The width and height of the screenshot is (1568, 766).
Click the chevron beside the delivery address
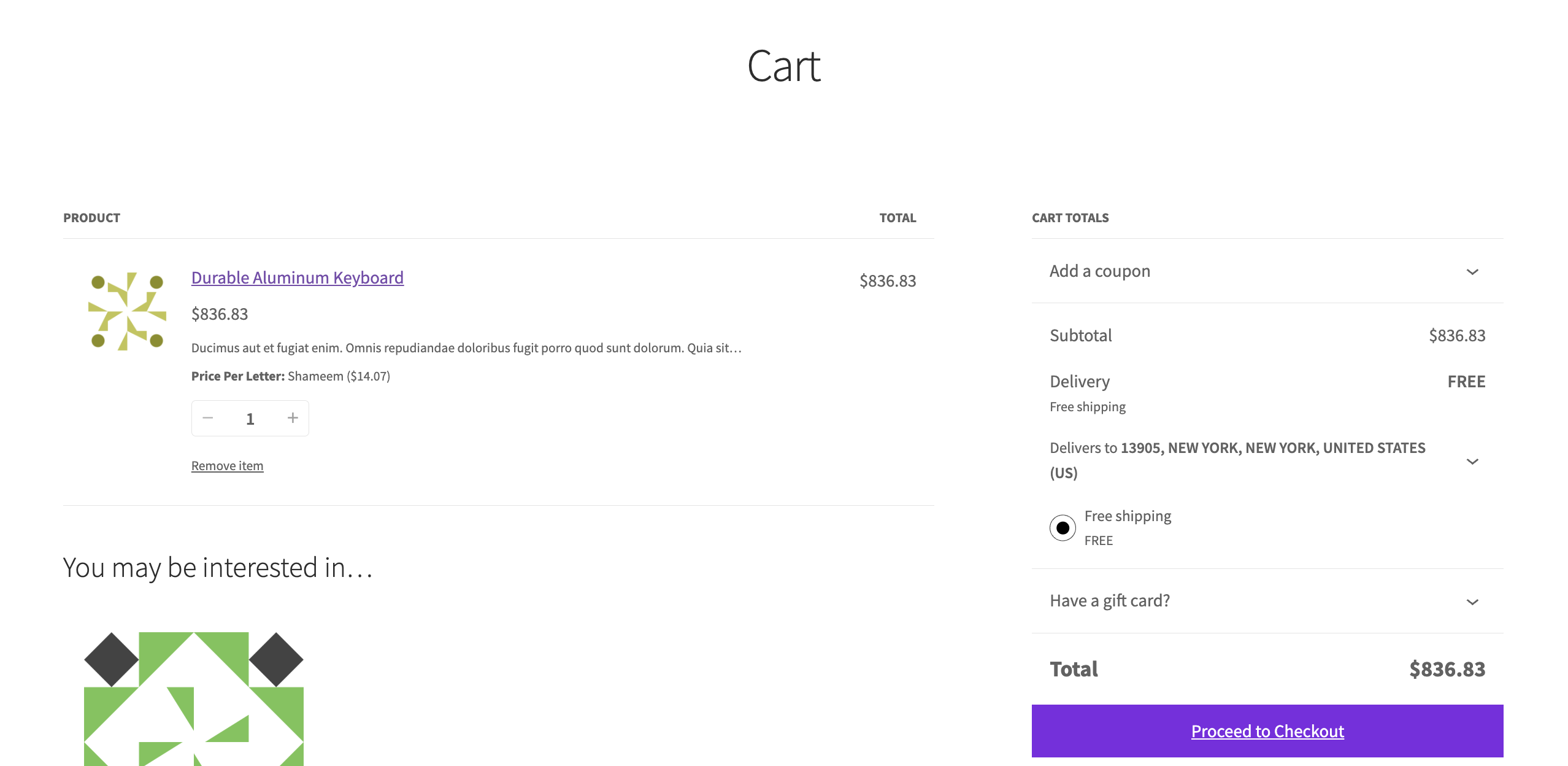point(1472,462)
